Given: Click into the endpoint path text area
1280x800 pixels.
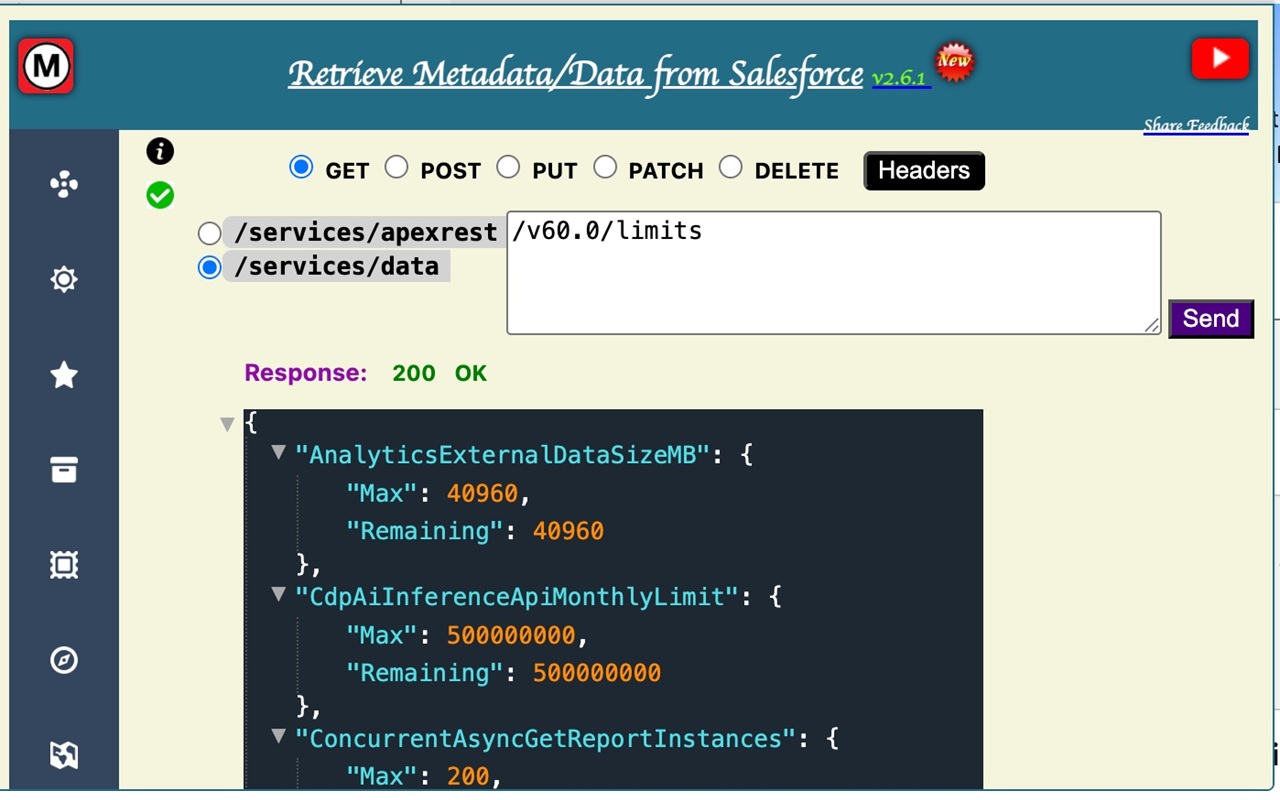Looking at the screenshot, I should click(x=834, y=272).
